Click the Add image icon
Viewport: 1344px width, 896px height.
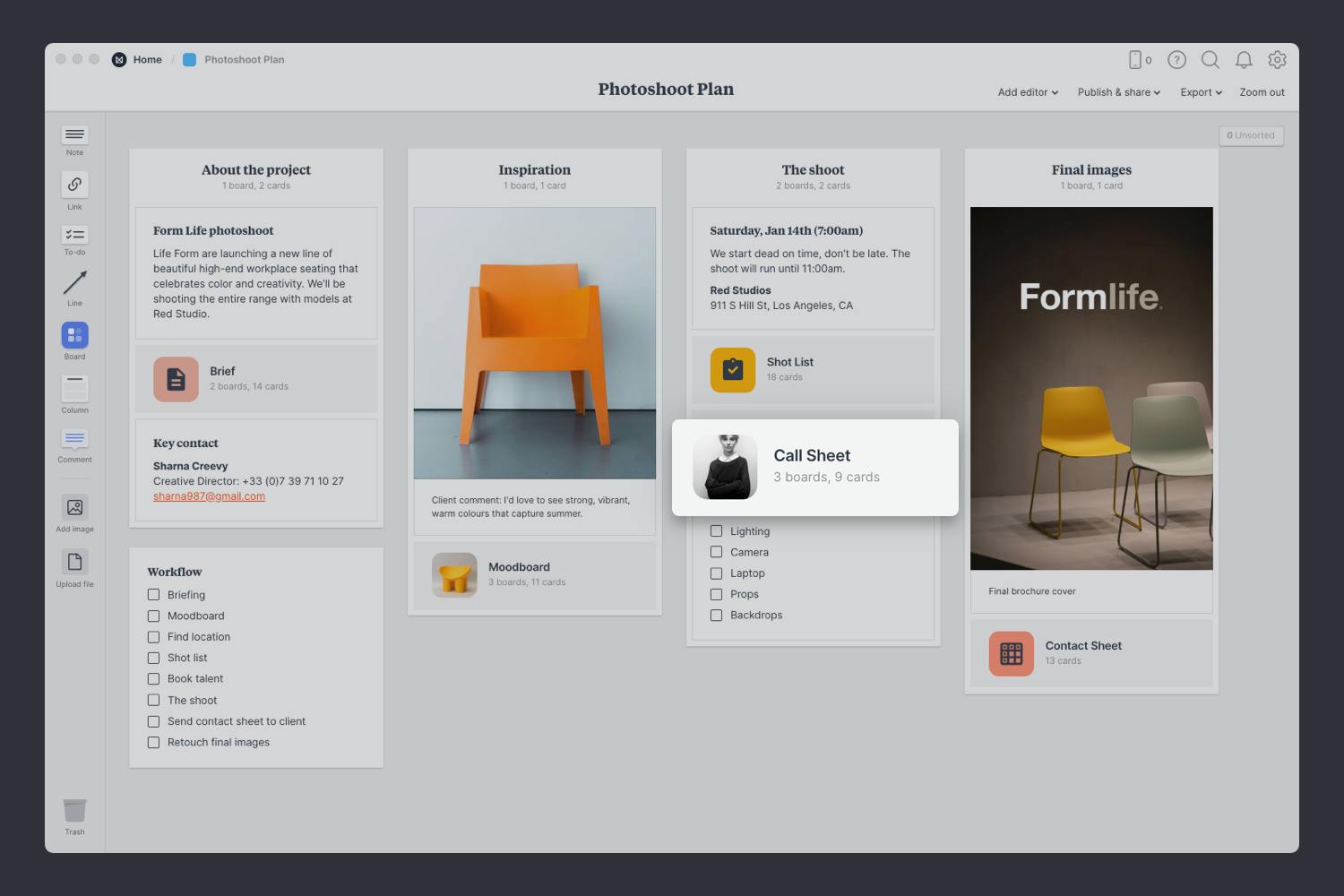[74, 508]
